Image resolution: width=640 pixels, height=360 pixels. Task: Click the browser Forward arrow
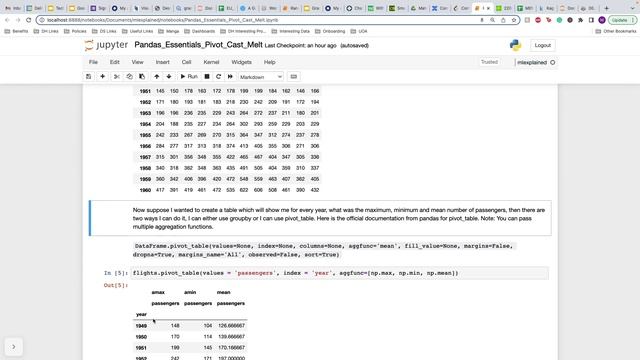(18, 20)
